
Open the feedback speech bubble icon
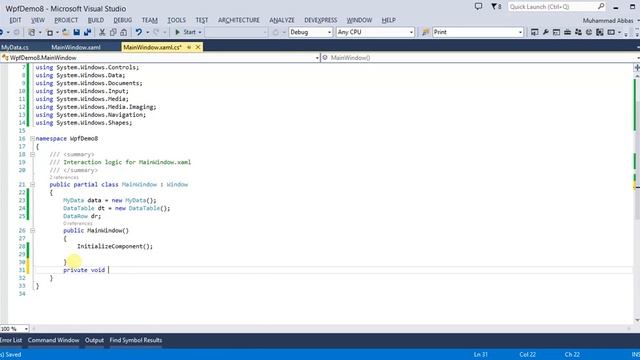478,7
